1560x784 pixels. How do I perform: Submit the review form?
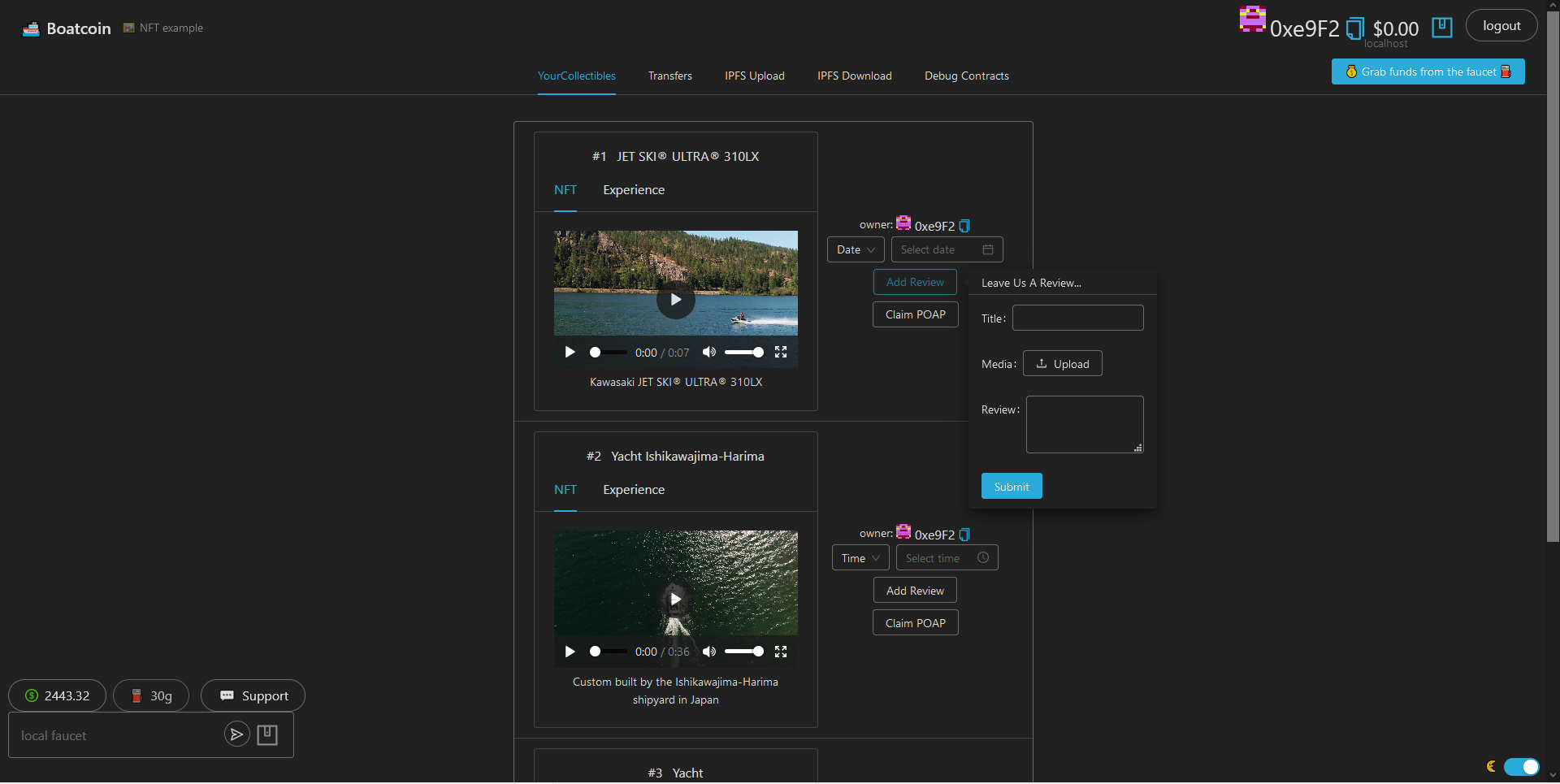point(1012,486)
